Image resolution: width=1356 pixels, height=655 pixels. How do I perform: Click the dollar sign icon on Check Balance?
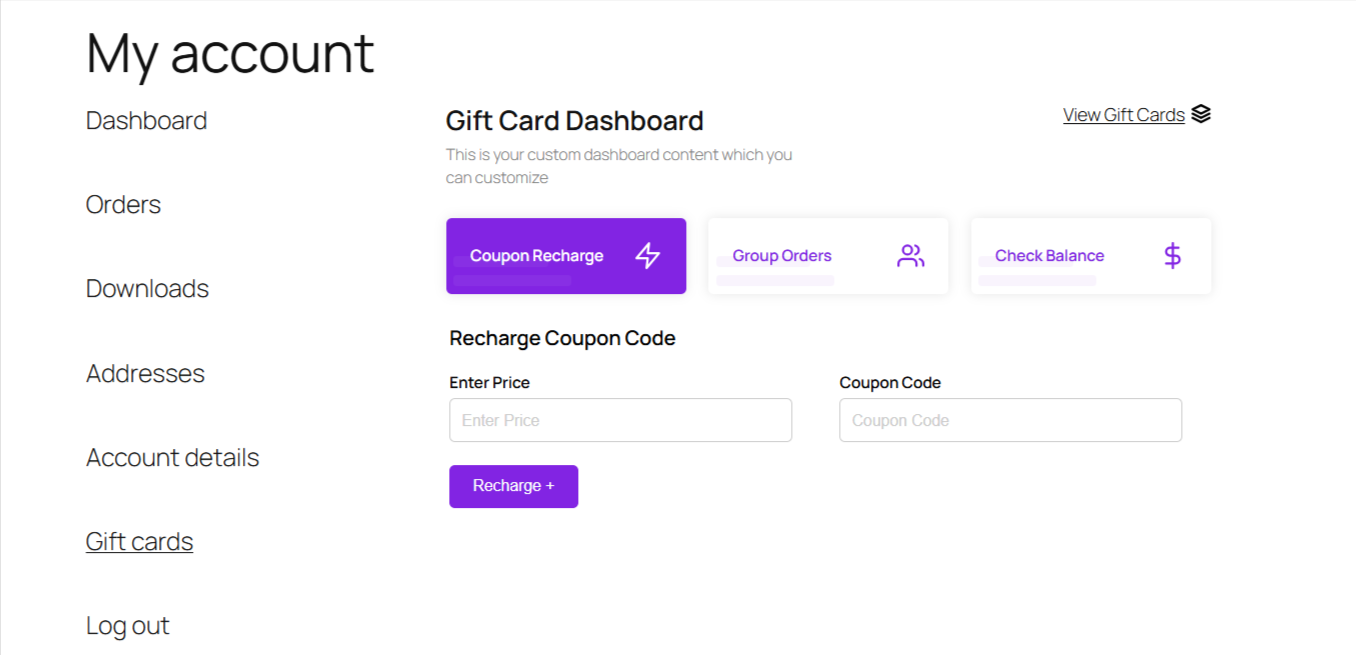tap(1173, 256)
